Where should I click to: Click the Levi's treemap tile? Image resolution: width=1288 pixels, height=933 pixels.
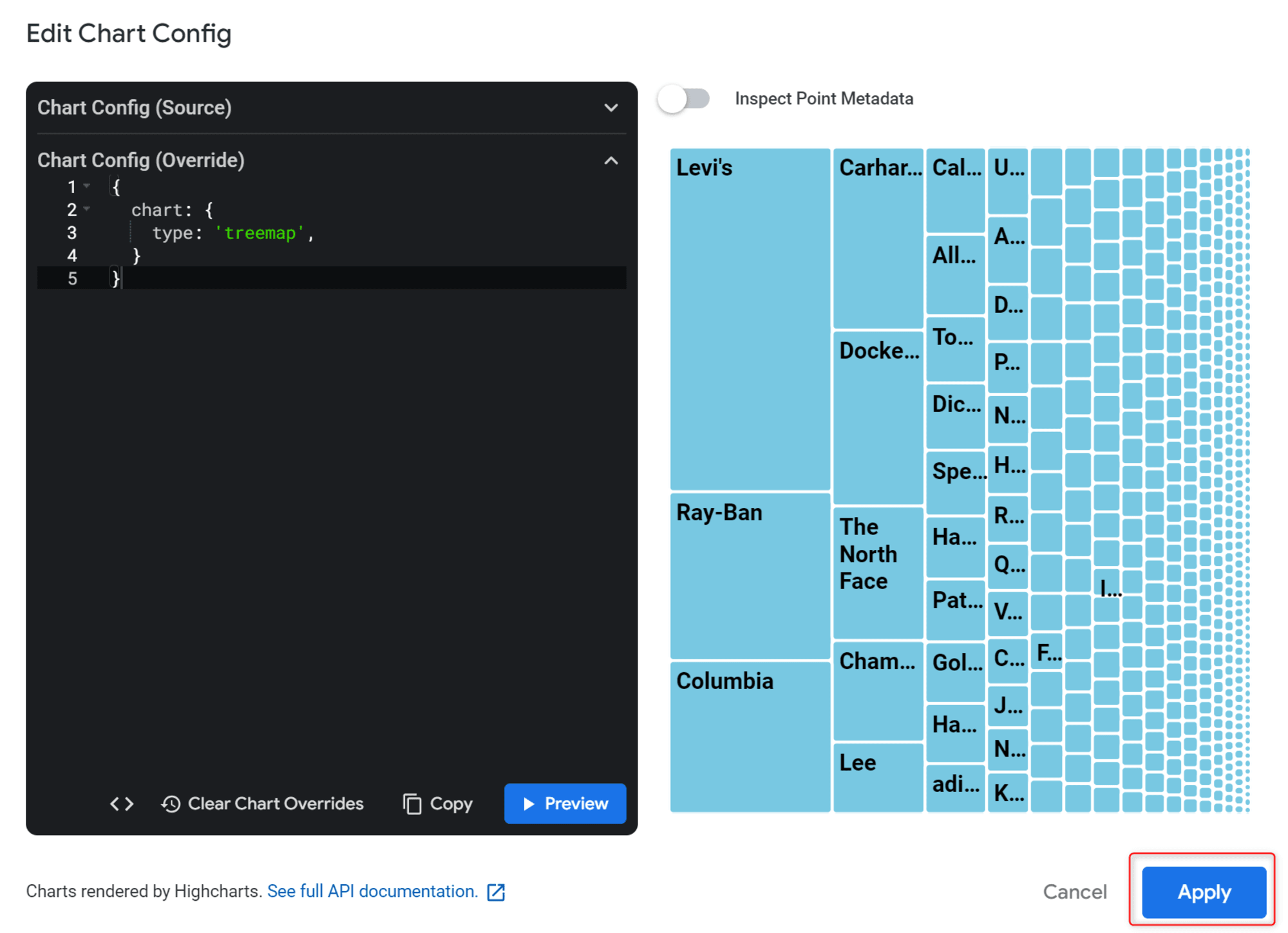[x=750, y=319]
